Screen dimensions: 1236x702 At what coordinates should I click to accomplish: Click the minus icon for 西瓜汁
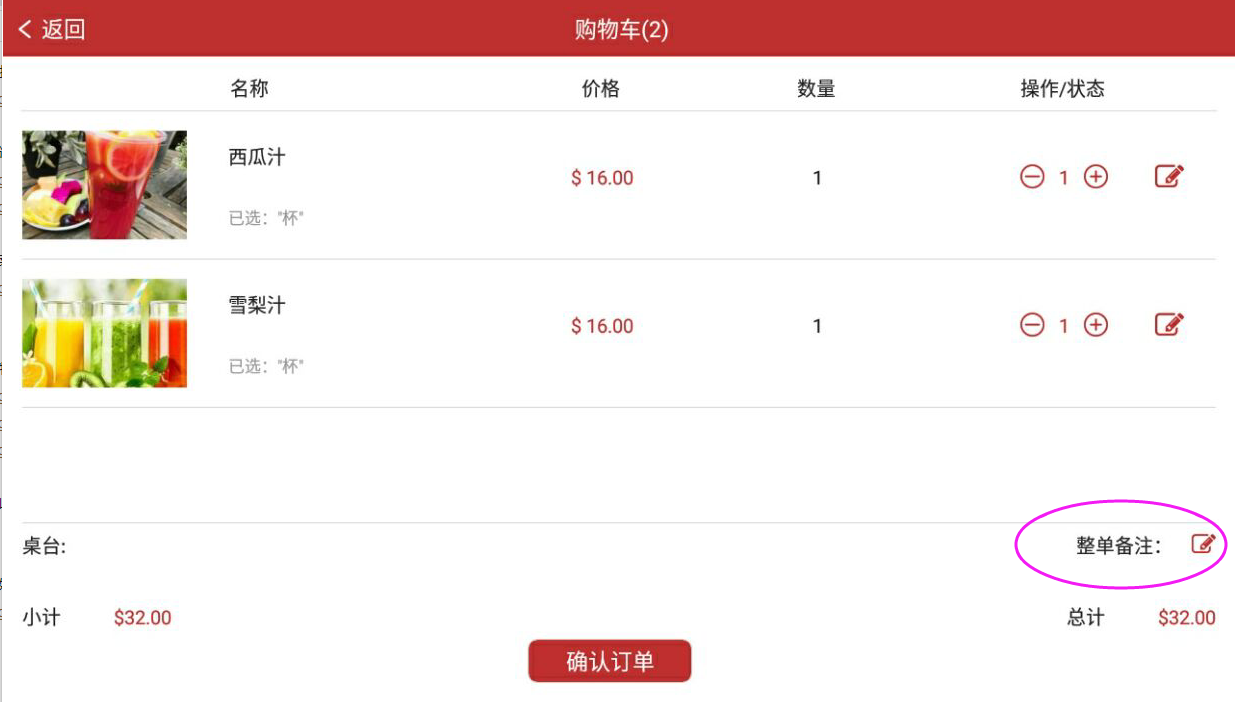(x=1032, y=177)
